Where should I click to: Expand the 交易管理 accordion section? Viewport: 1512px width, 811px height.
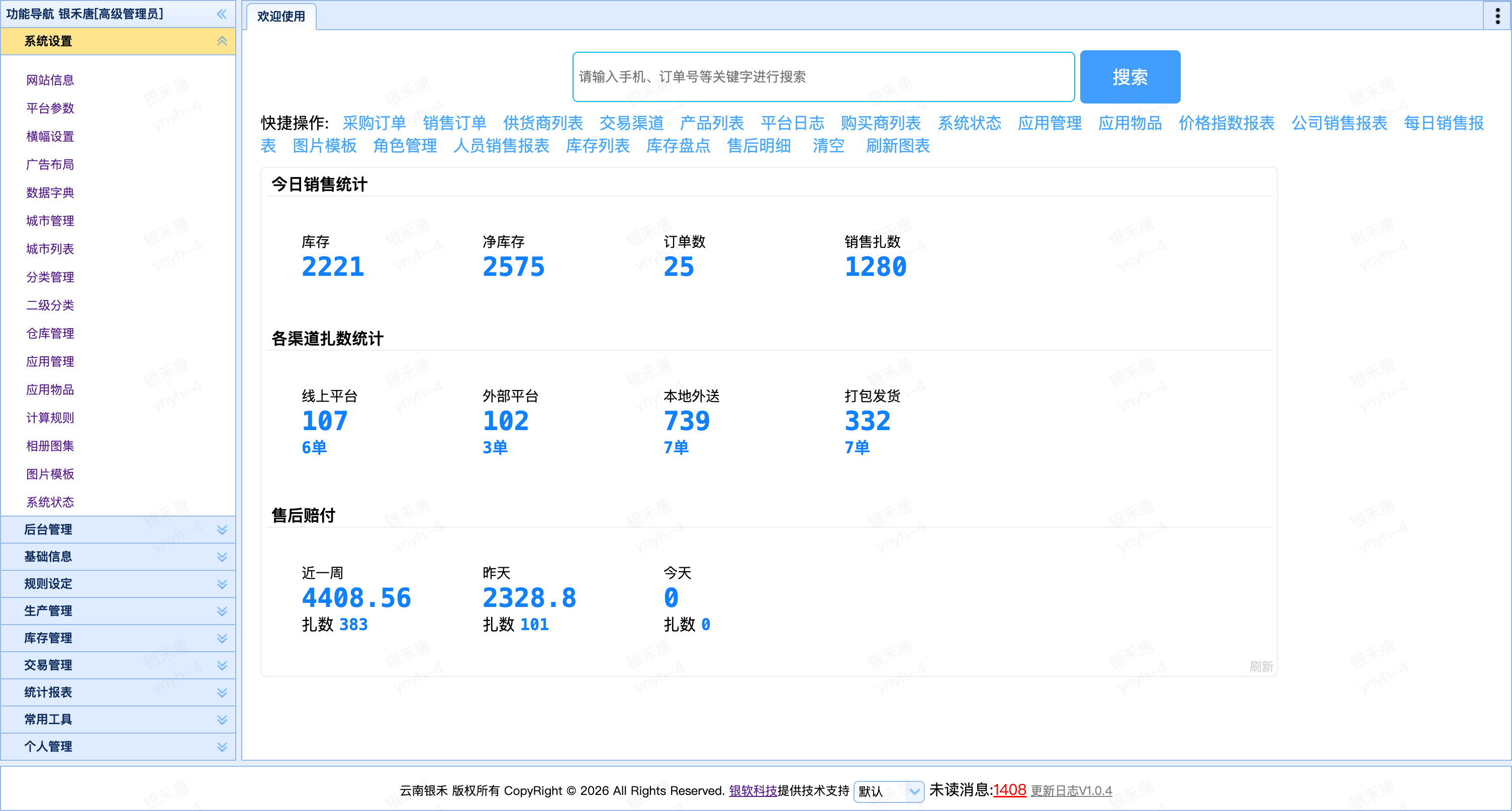click(48, 665)
